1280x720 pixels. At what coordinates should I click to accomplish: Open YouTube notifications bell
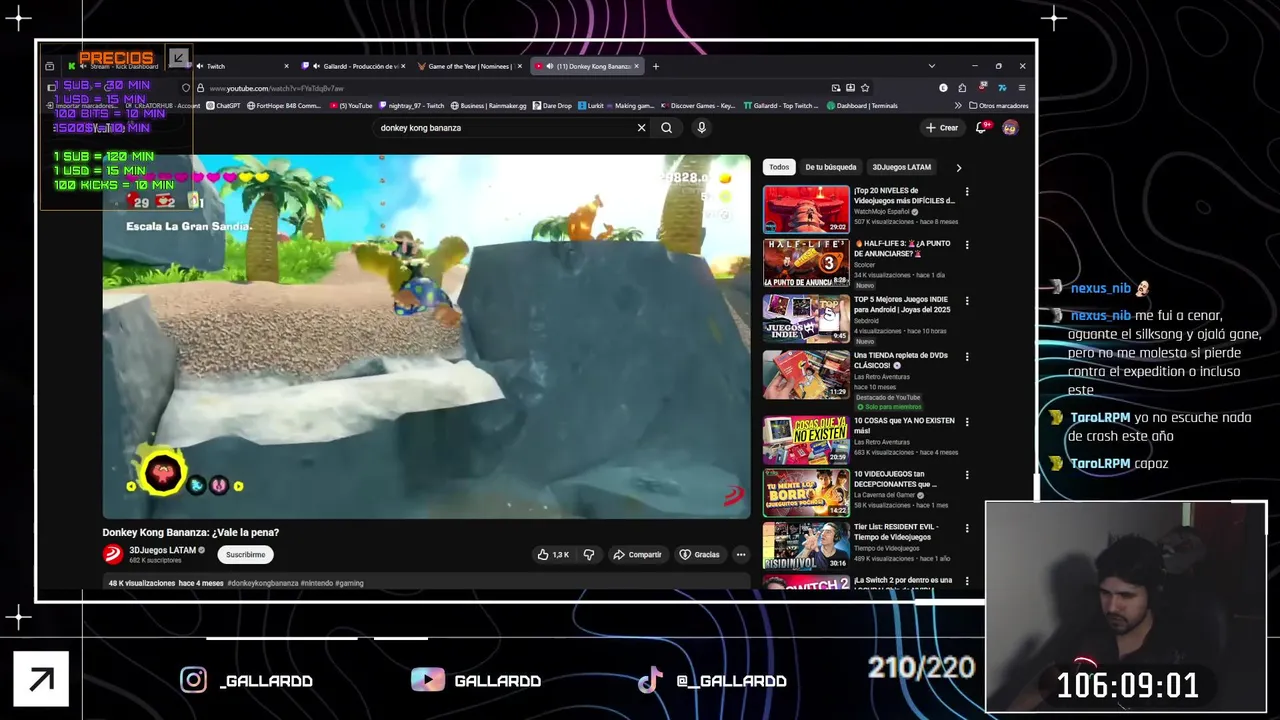click(x=982, y=127)
